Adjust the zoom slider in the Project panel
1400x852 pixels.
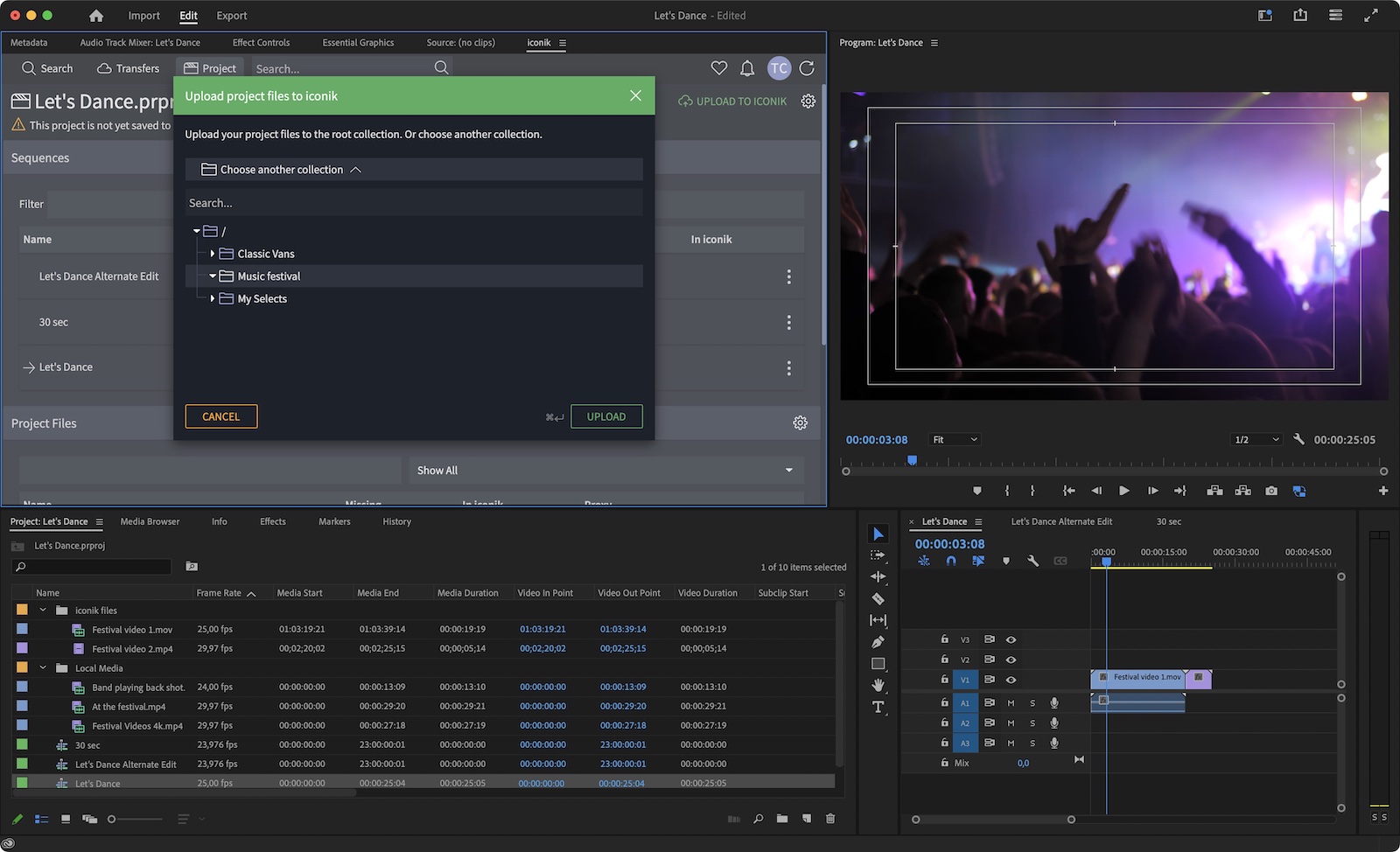pos(112,819)
